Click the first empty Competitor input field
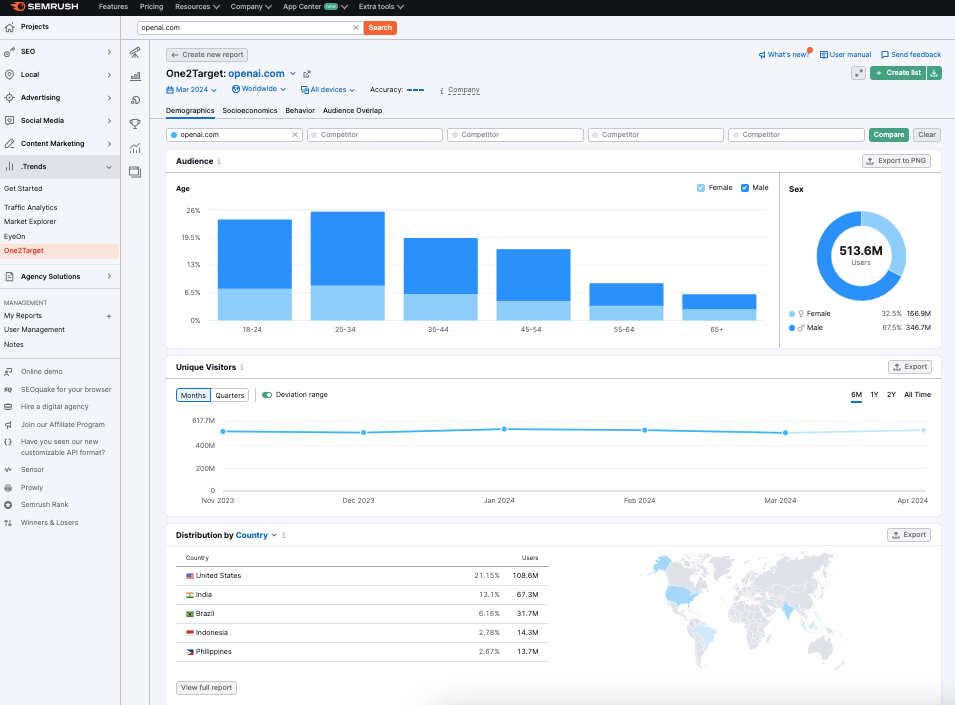The width and height of the screenshot is (955, 705). tap(375, 135)
